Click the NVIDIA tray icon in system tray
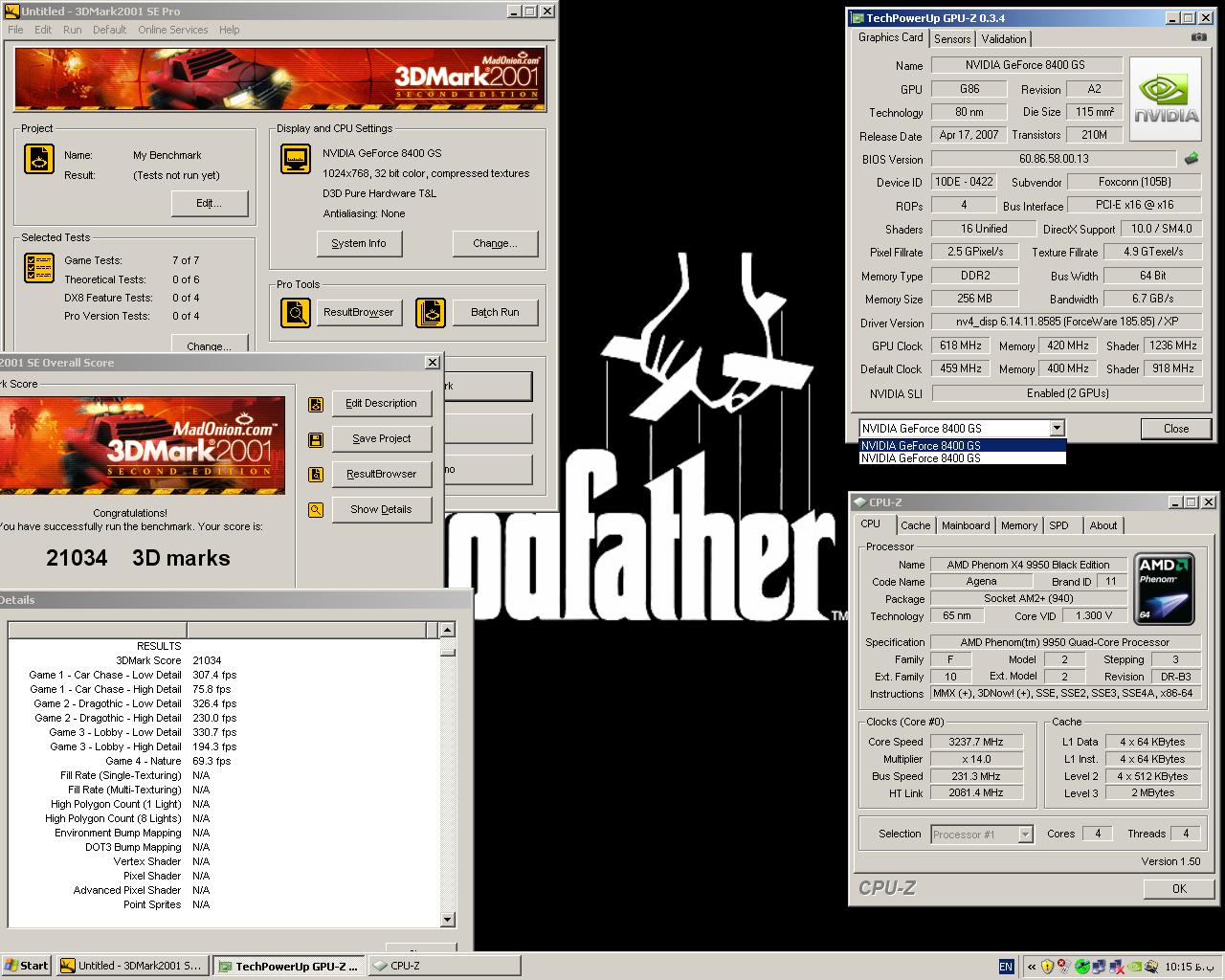The height and width of the screenshot is (980, 1225). click(1134, 967)
